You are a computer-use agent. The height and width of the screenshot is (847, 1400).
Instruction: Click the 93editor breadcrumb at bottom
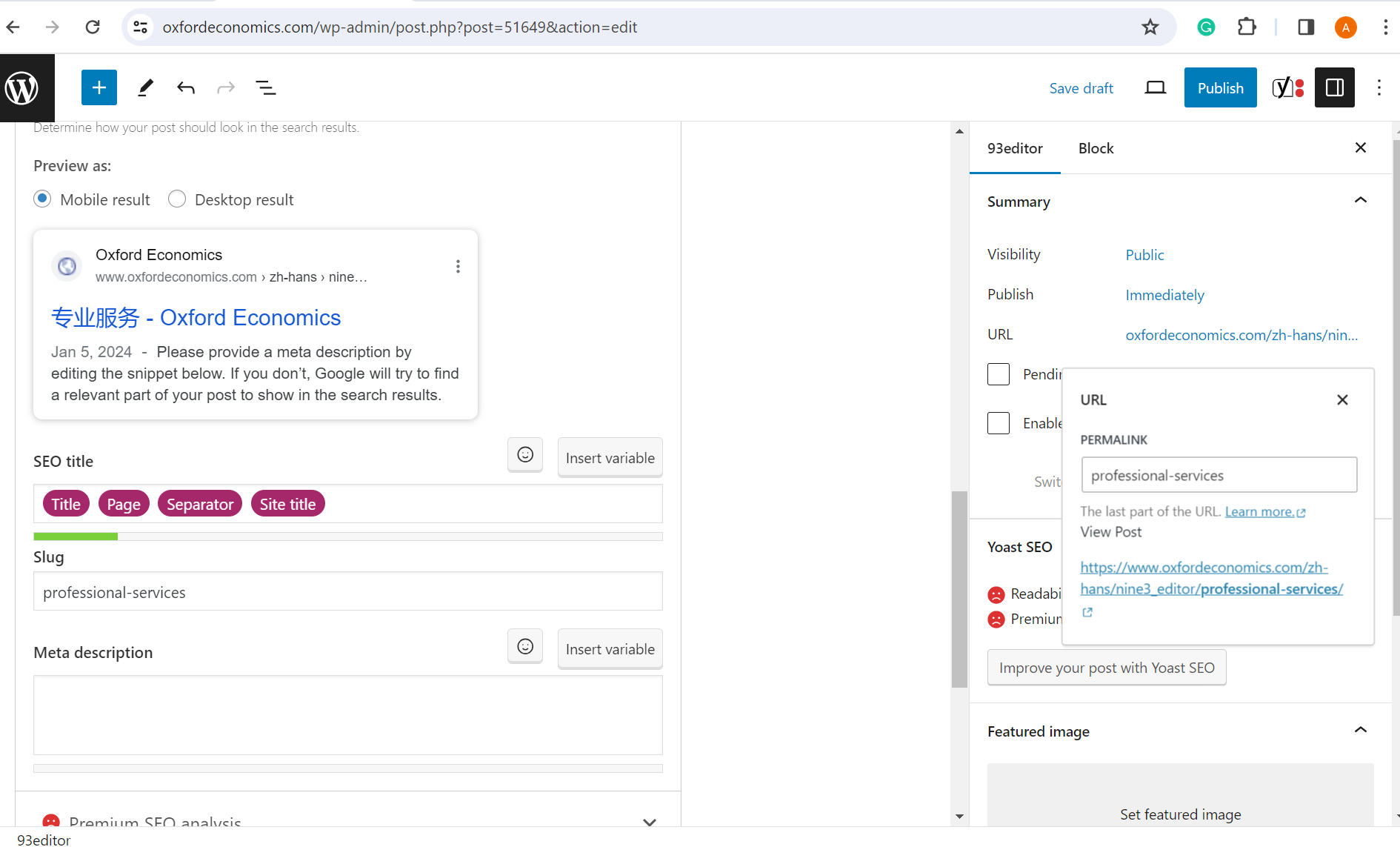(44, 840)
